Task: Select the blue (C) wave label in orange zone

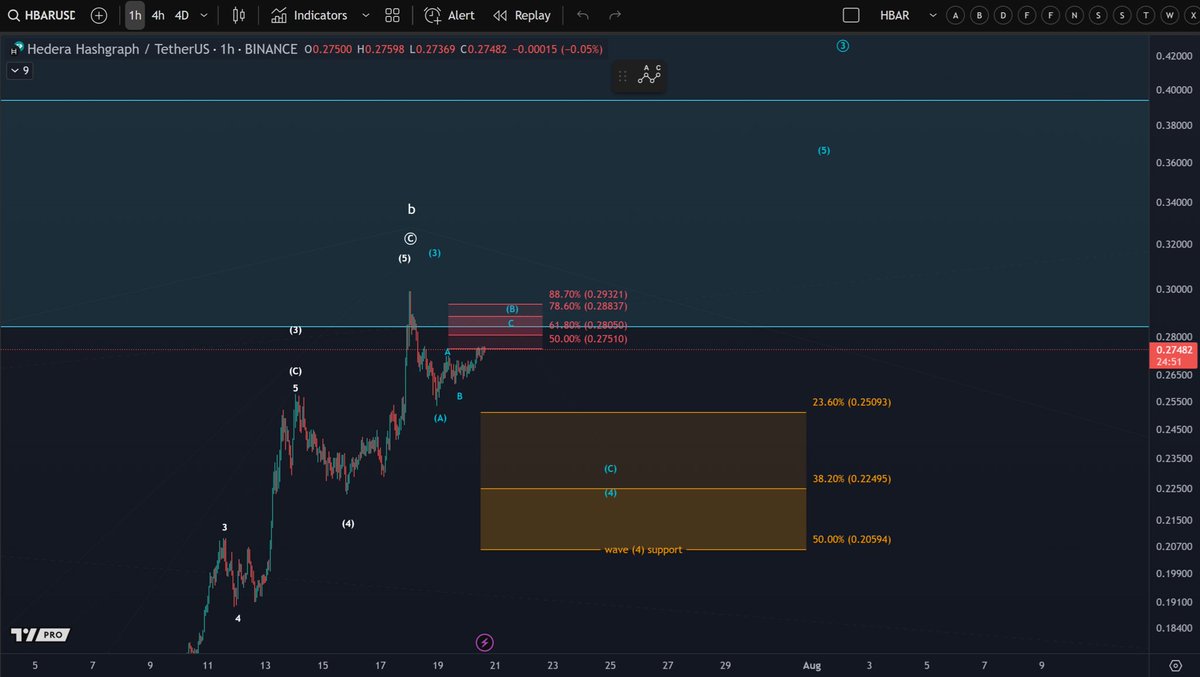Action: coord(610,469)
